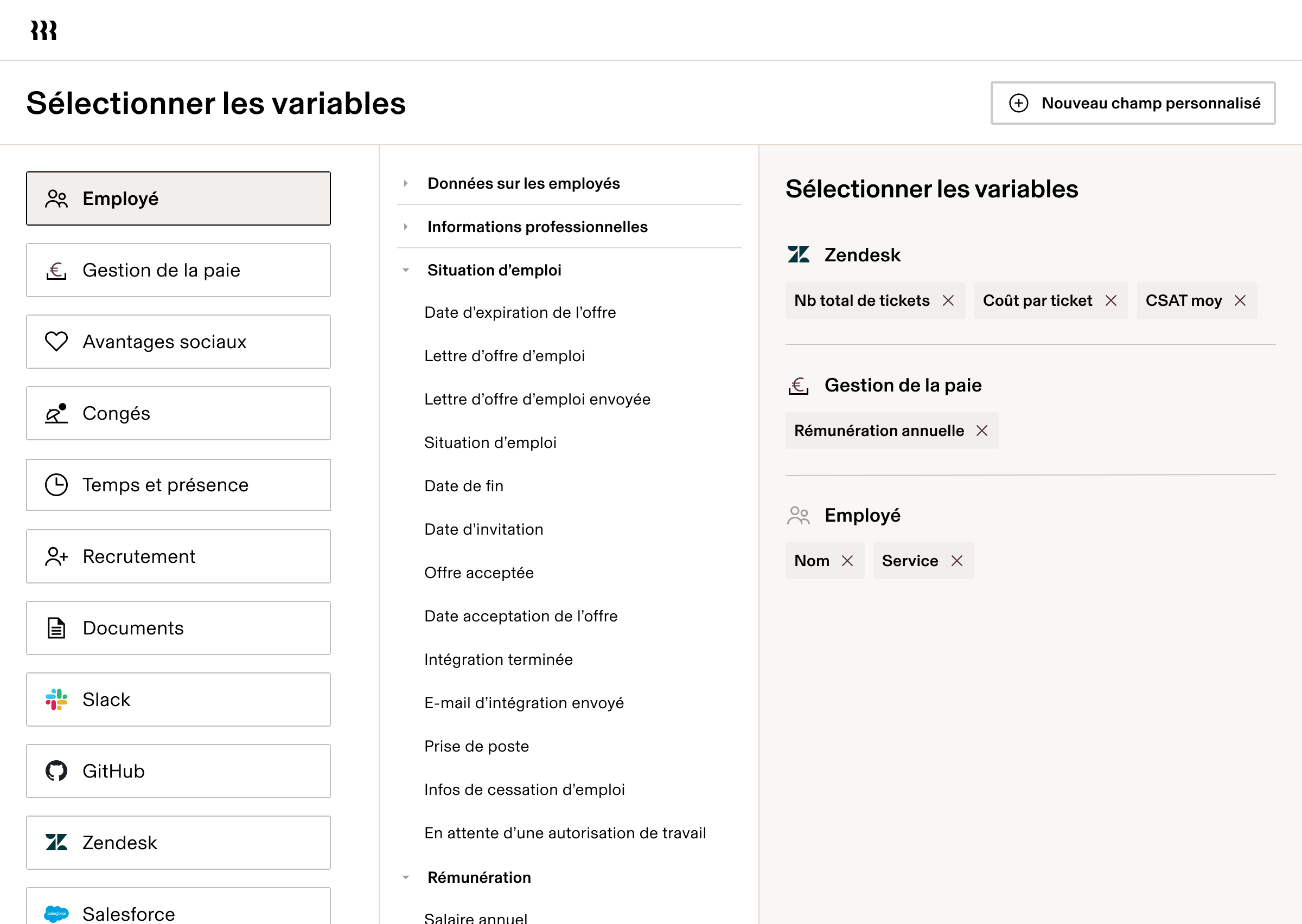Click the Recrutement person-plus icon

point(55,556)
